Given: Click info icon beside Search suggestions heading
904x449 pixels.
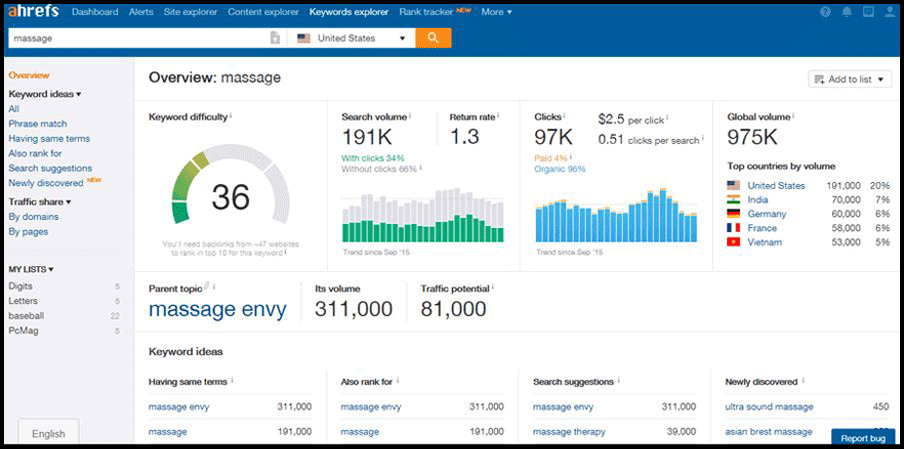Looking at the screenshot, I should click(x=619, y=380).
